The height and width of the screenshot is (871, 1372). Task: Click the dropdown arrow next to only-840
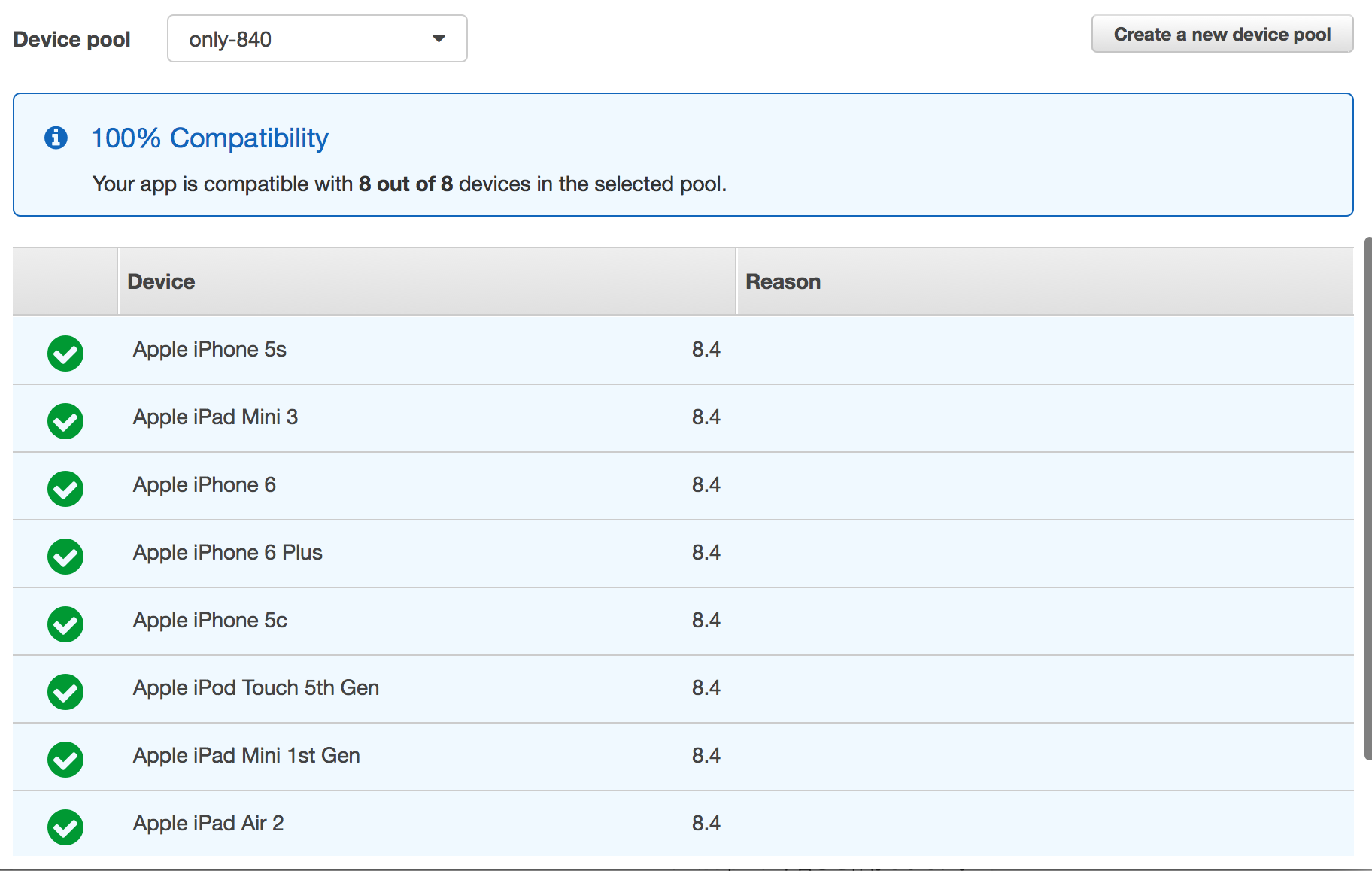pyautogui.click(x=439, y=38)
